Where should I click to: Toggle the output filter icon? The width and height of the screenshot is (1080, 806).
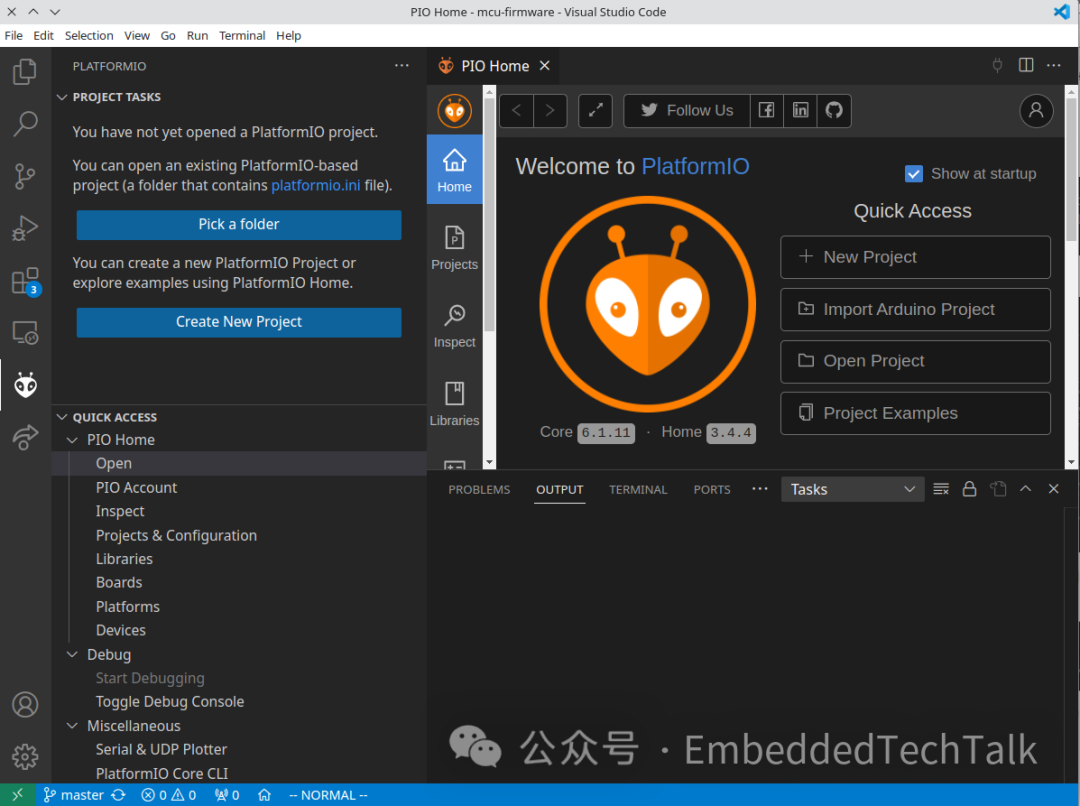[940, 489]
